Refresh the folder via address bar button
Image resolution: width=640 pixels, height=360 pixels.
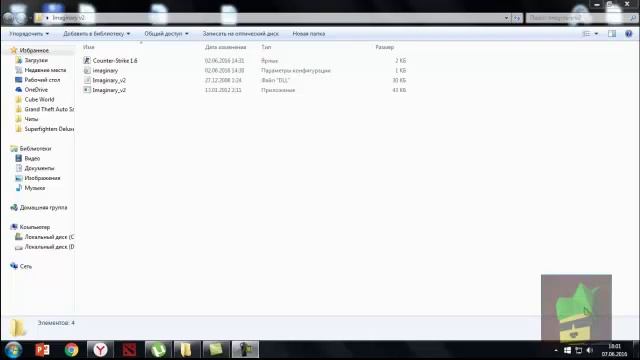click(x=517, y=18)
